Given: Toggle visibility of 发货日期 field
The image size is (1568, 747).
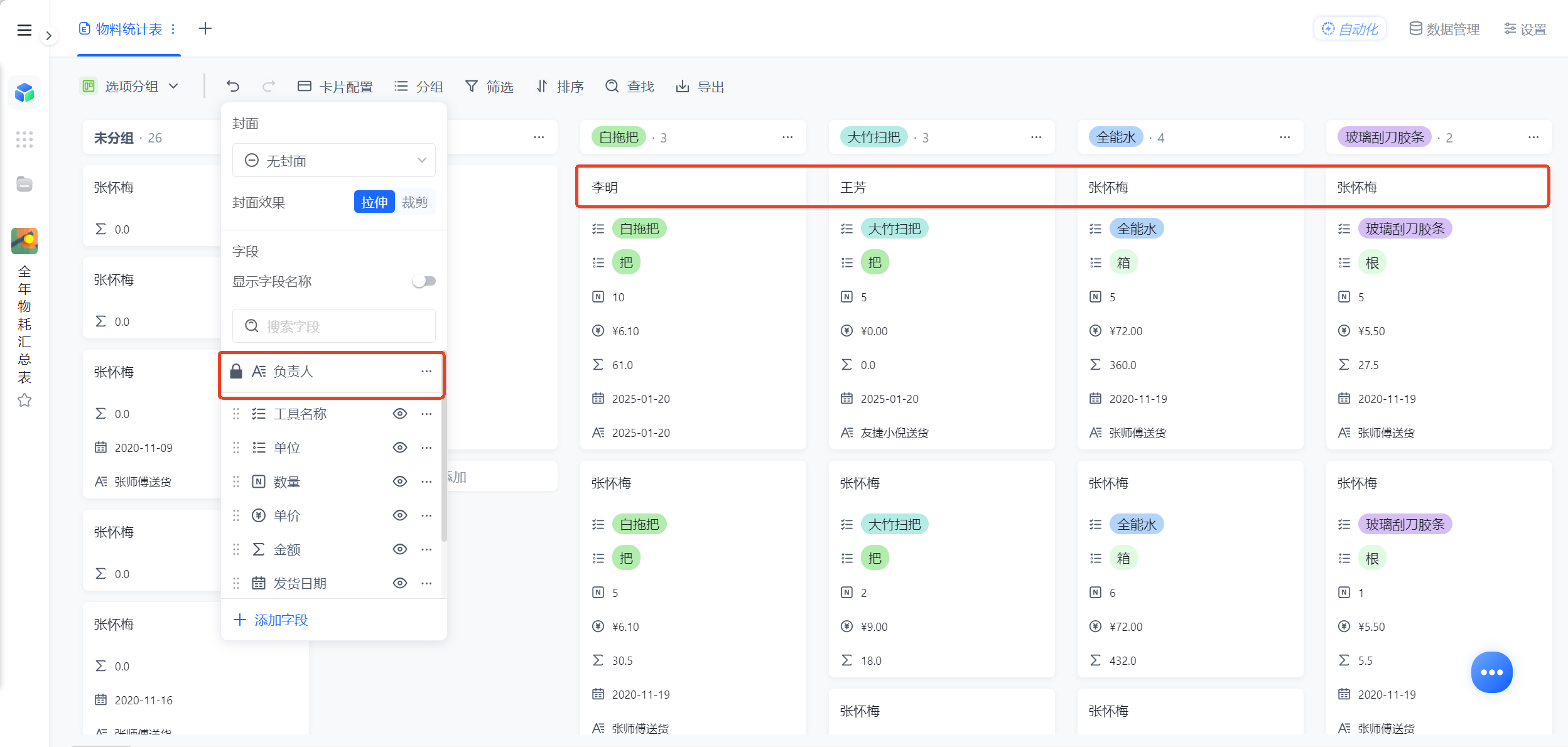Looking at the screenshot, I should tap(400, 583).
